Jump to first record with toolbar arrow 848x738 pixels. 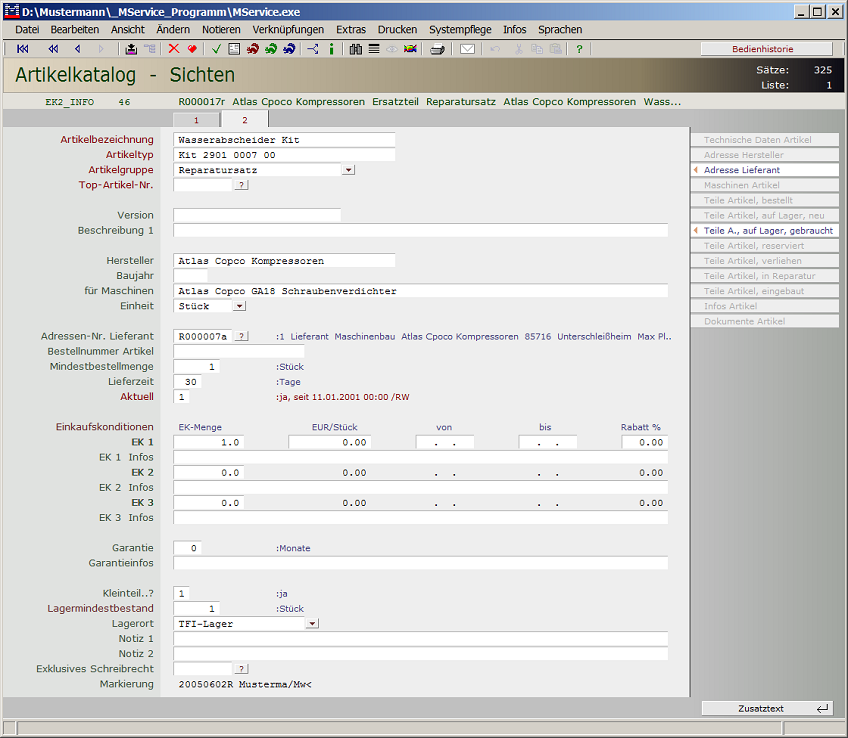pyautogui.click(x=23, y=49)
